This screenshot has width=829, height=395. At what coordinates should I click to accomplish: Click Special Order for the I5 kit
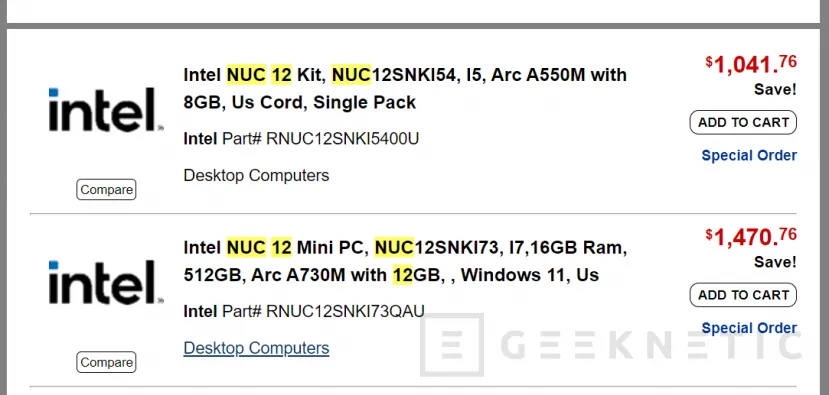click(749, 155)
